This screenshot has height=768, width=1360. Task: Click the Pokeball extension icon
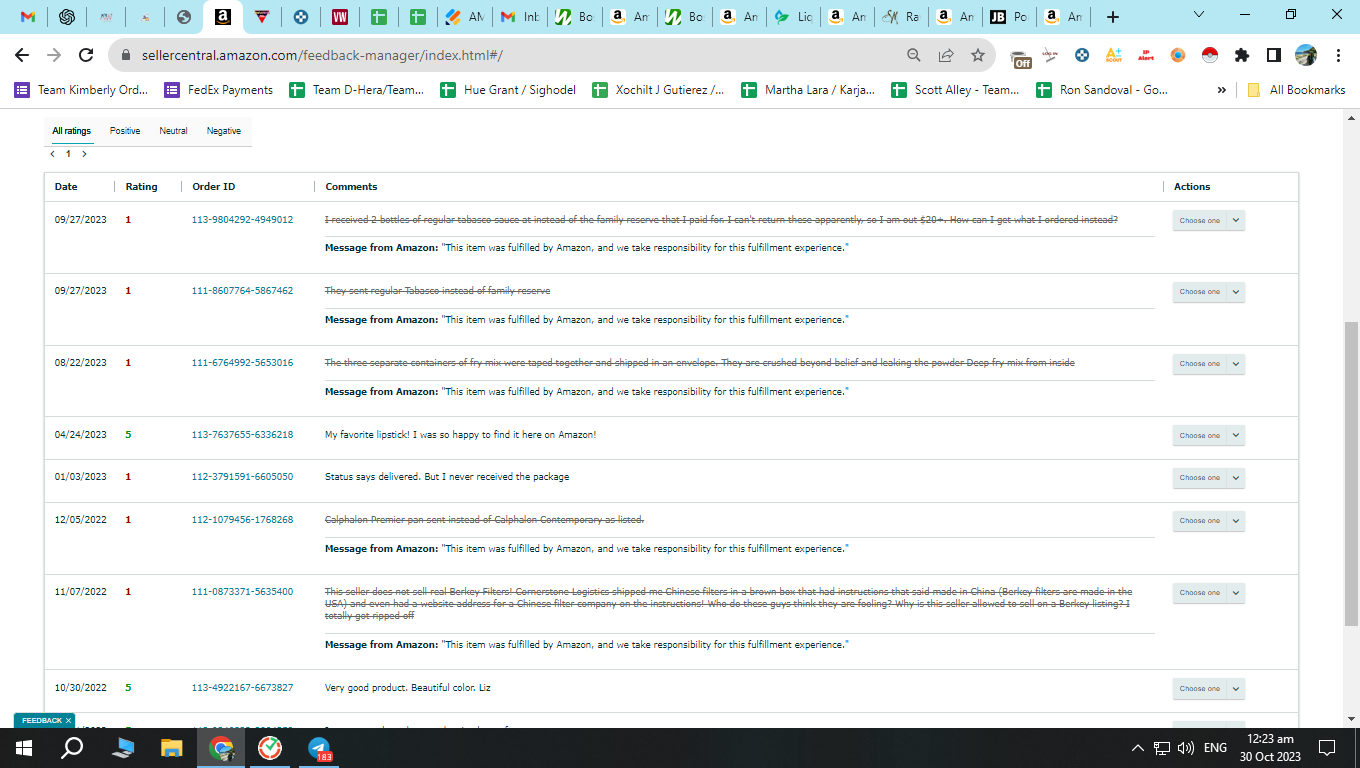1210,55
